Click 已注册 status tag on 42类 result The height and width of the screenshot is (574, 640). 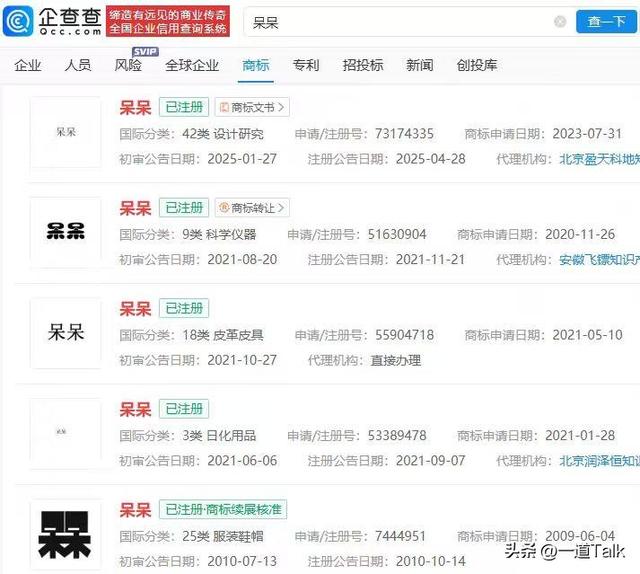[x=184, y=107]
